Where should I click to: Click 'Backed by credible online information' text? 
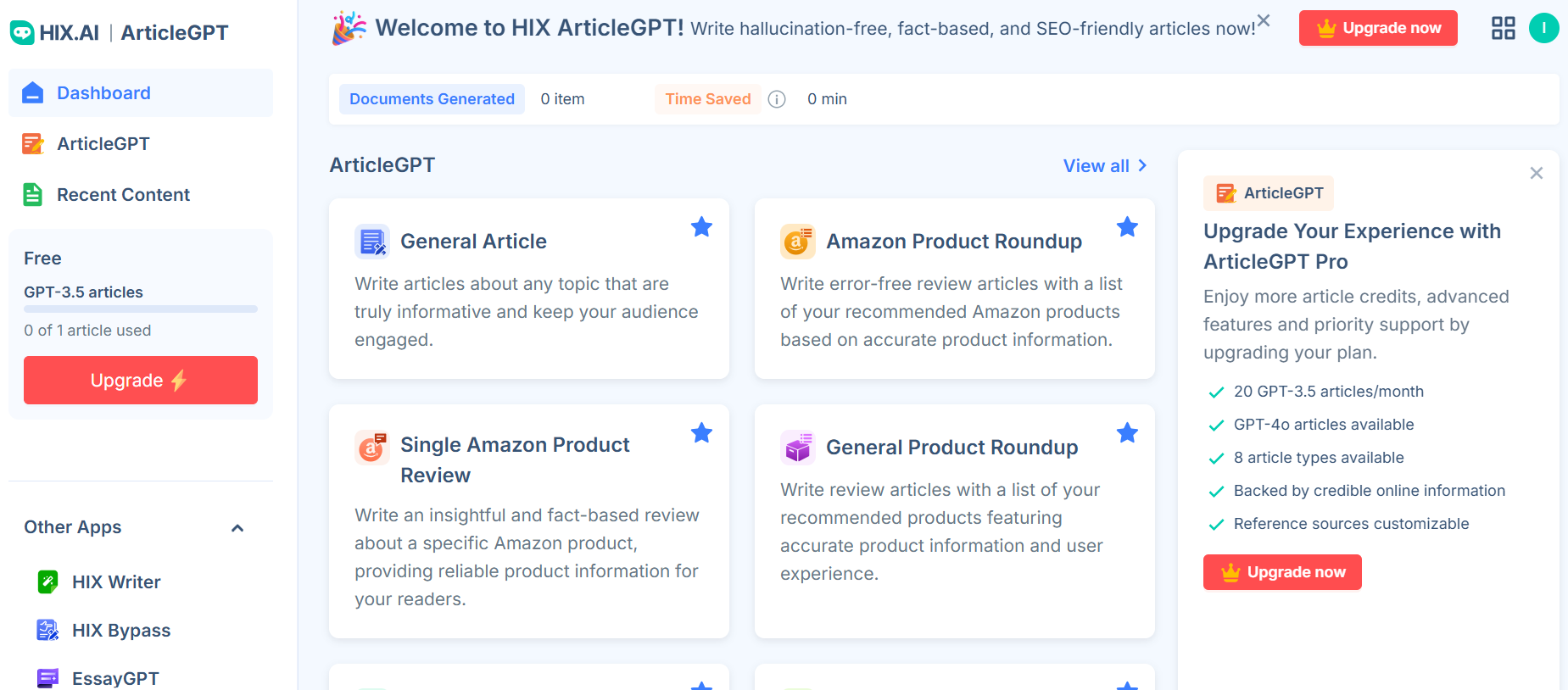(x=1370, y=491)
